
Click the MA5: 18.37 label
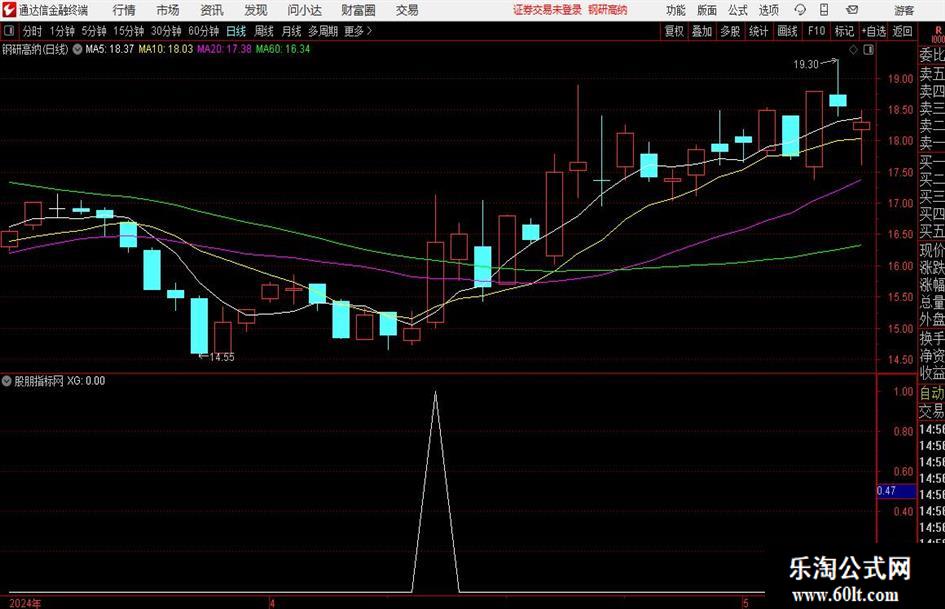[x=109, y=49]
